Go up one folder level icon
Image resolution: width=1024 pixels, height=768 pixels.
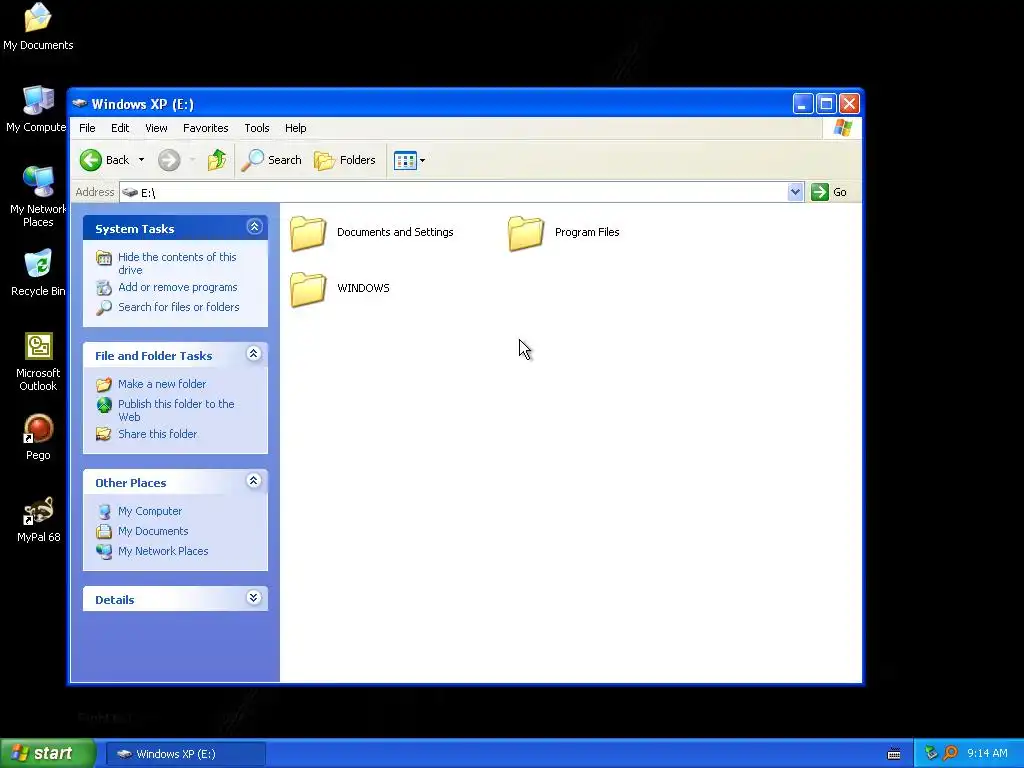click(x=217, y=160)
